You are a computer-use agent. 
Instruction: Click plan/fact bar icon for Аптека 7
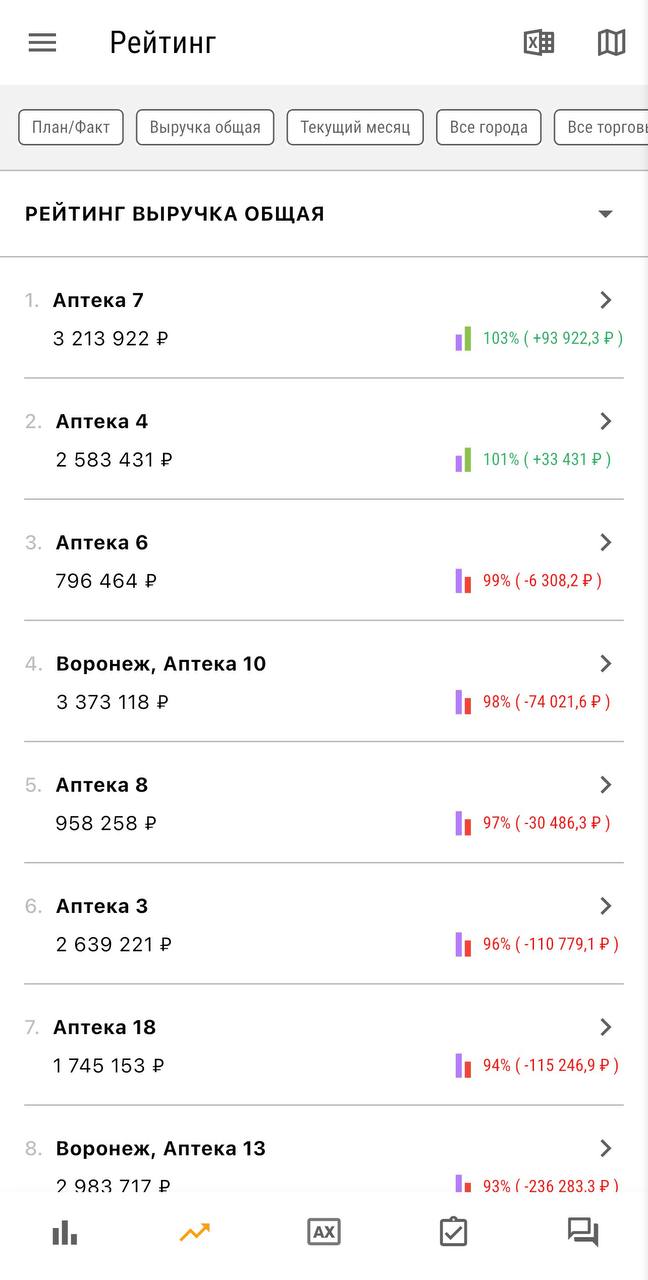[x=463, y=339]
